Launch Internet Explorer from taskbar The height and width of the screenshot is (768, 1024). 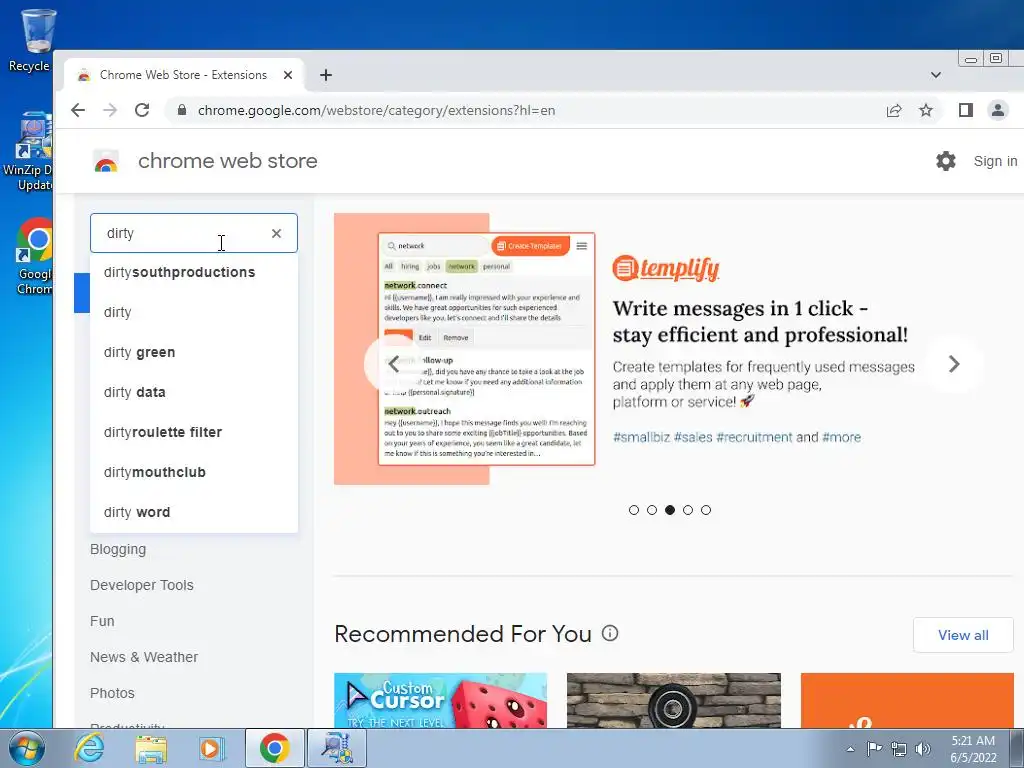[x=89, y=748]
